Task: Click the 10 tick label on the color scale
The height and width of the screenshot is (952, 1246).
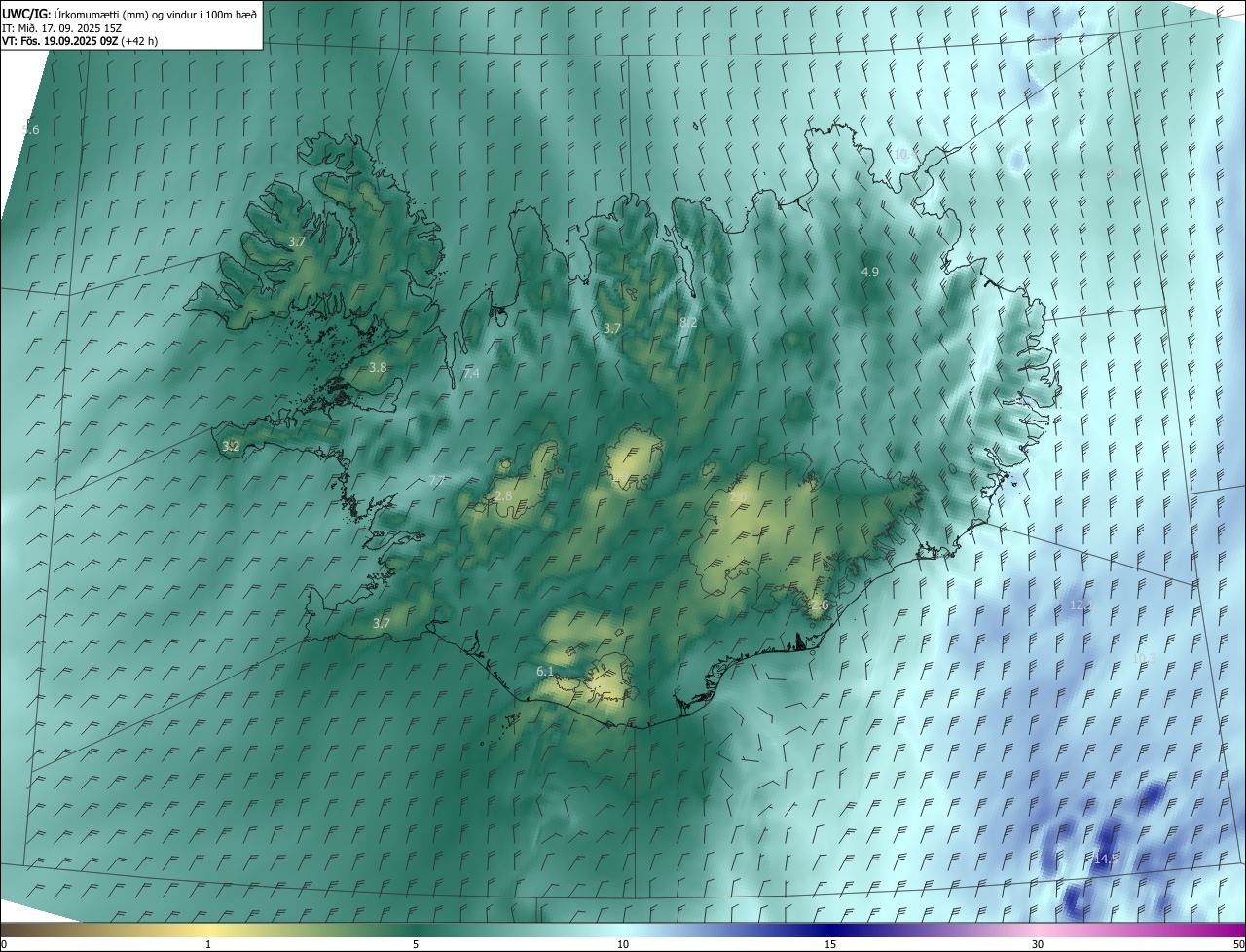Action: (x=623, y=944)
